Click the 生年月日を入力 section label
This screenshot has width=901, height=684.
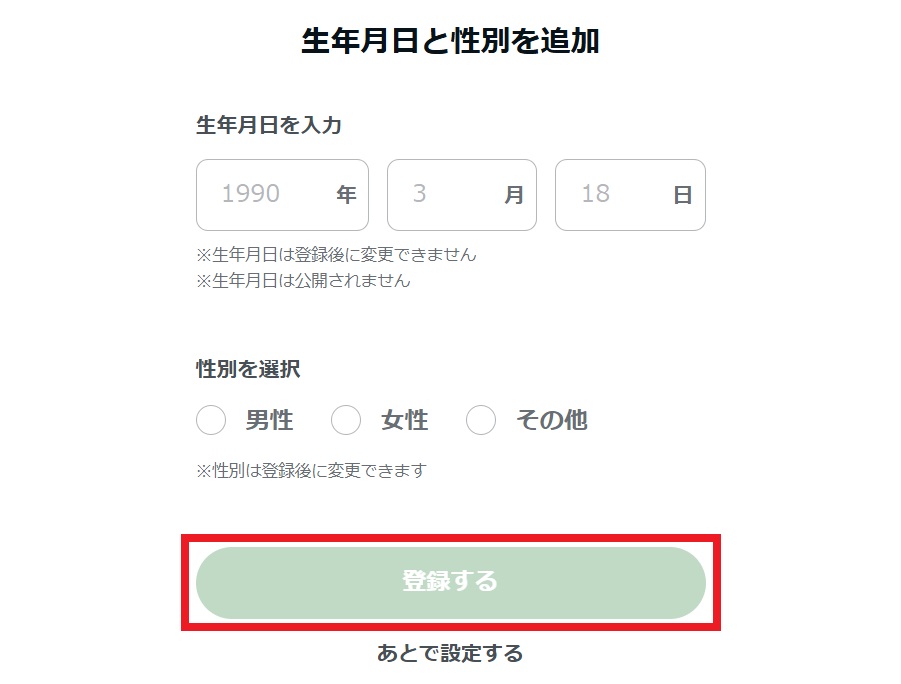point(269,125)
